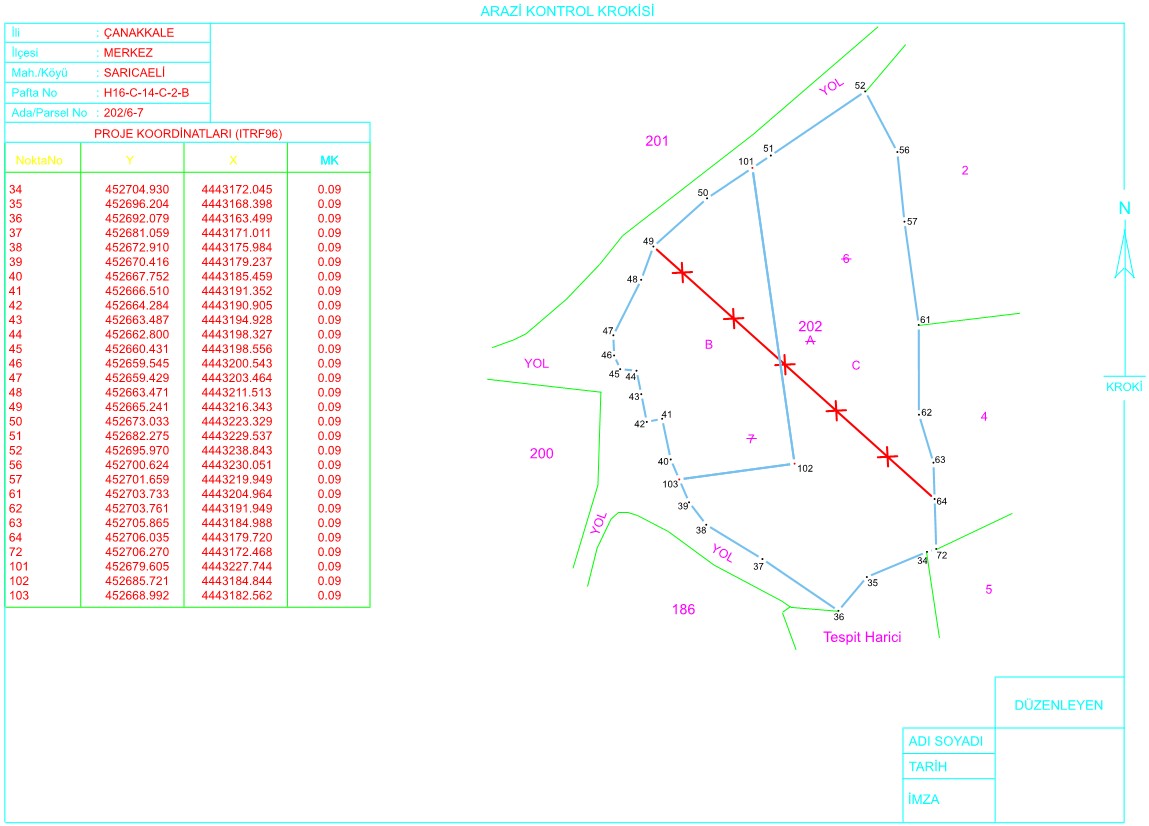The image size is (1149, 826).
Task: Click the DÜZENLEYEN title block cell
Action: pos(1059,705)
